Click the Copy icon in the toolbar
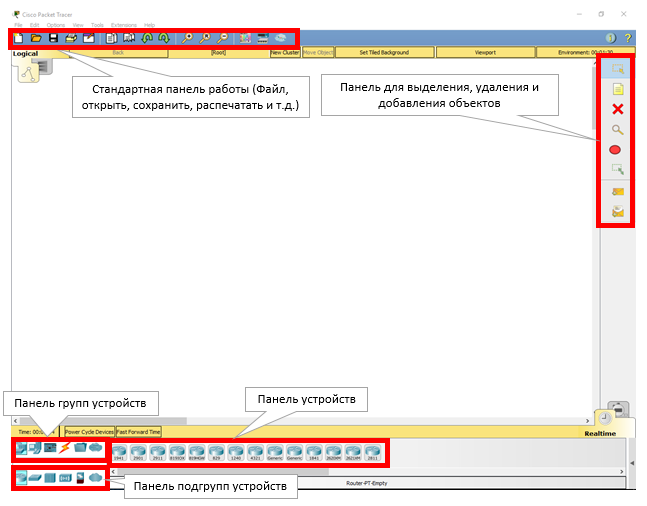The width and height of the screenshot is (647, 506). tap(111, 38)
